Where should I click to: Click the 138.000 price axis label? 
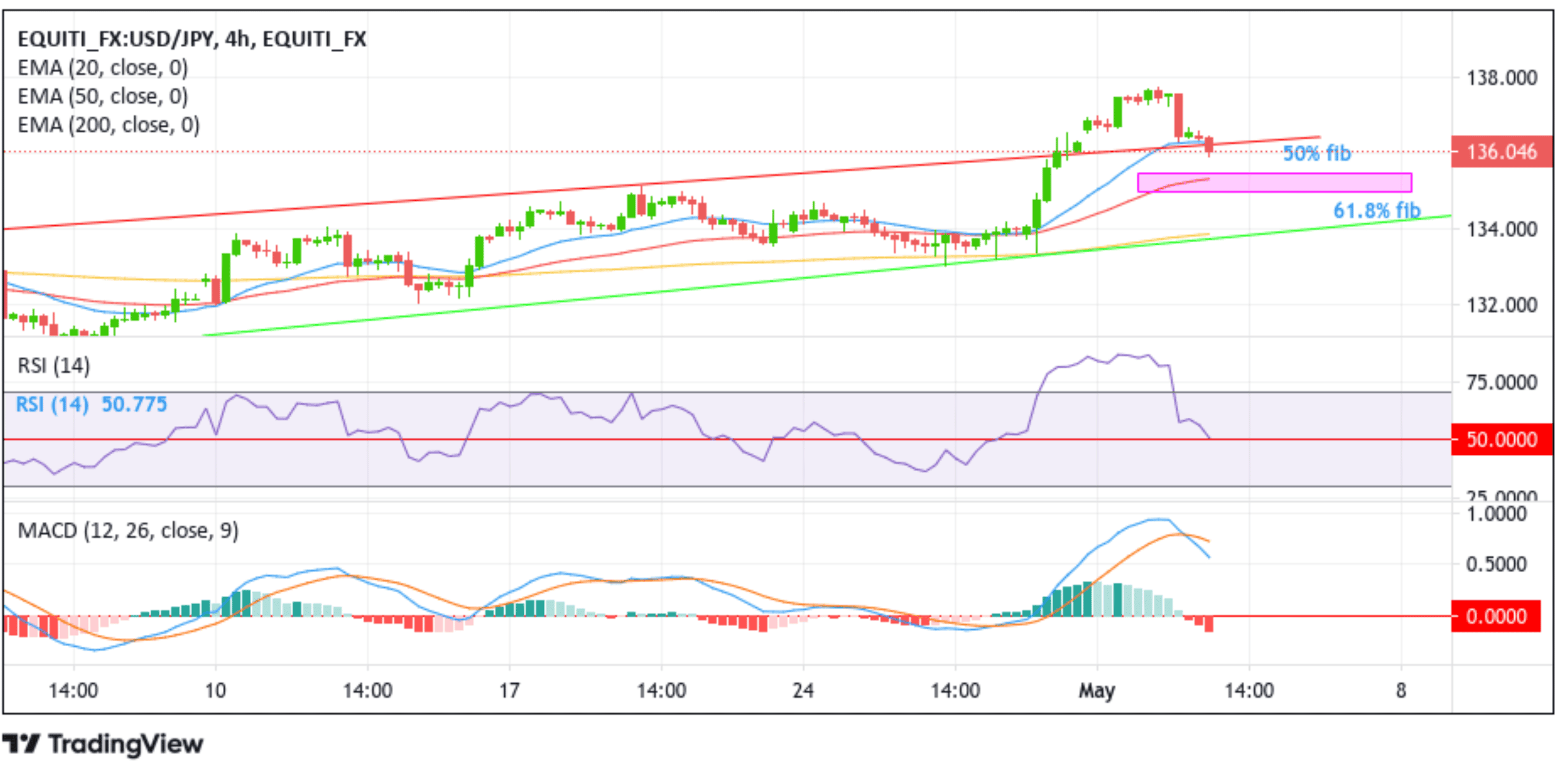point(1502,77)
